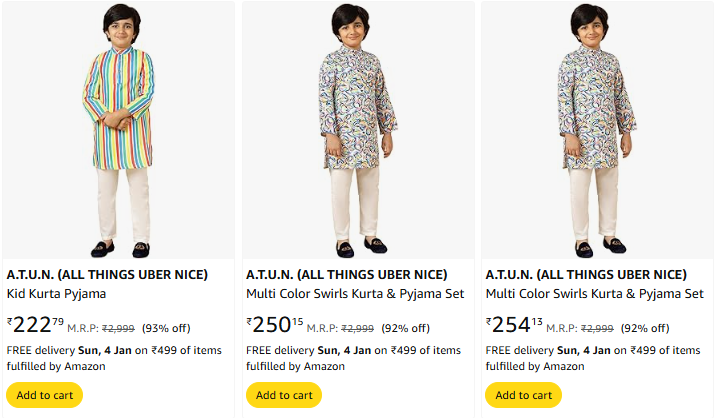Click A.T.U.N. brand above Kid Kurta Pyjama

tap(107, 274)
